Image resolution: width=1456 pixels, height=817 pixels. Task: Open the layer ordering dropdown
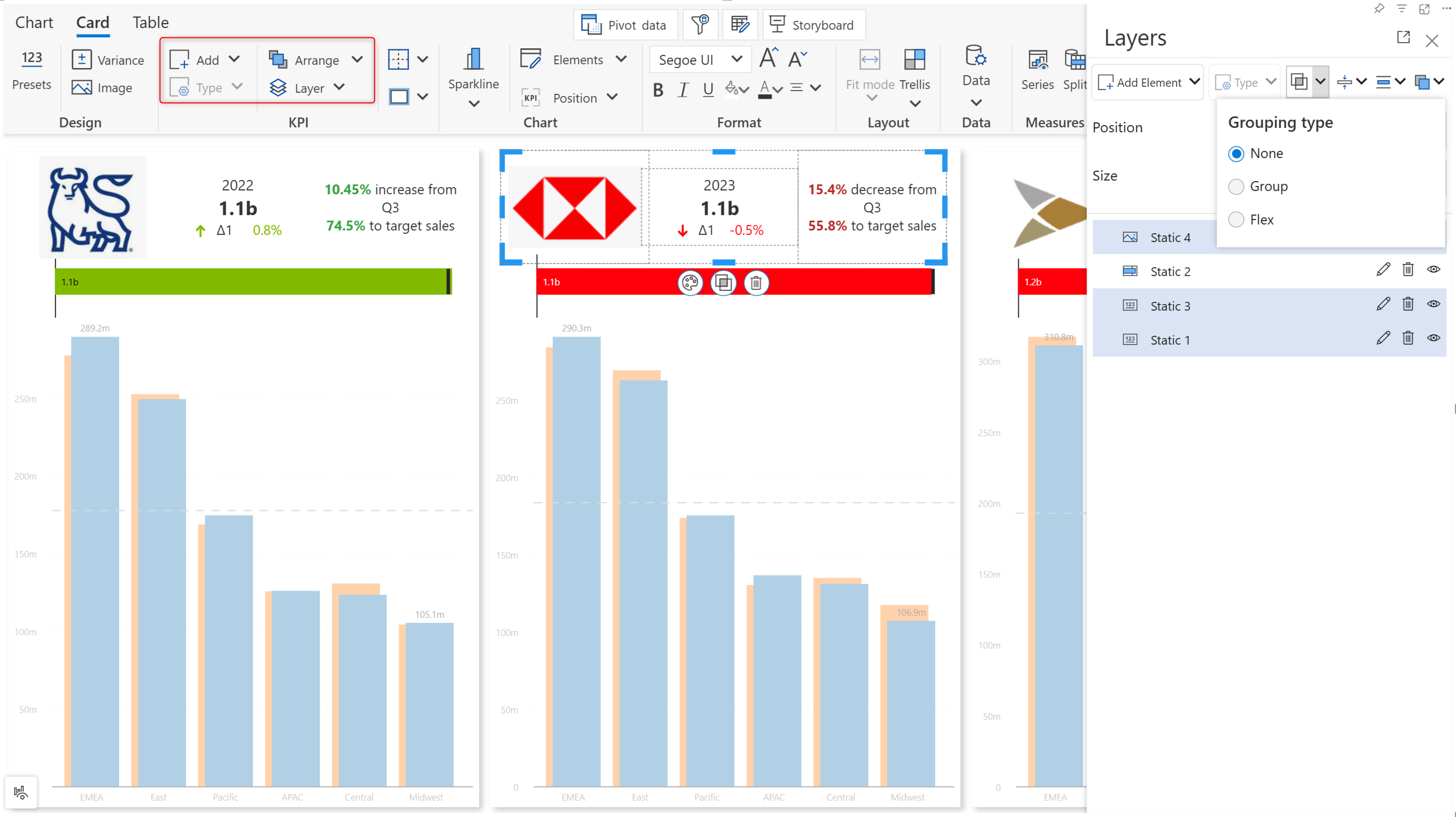1430,82
